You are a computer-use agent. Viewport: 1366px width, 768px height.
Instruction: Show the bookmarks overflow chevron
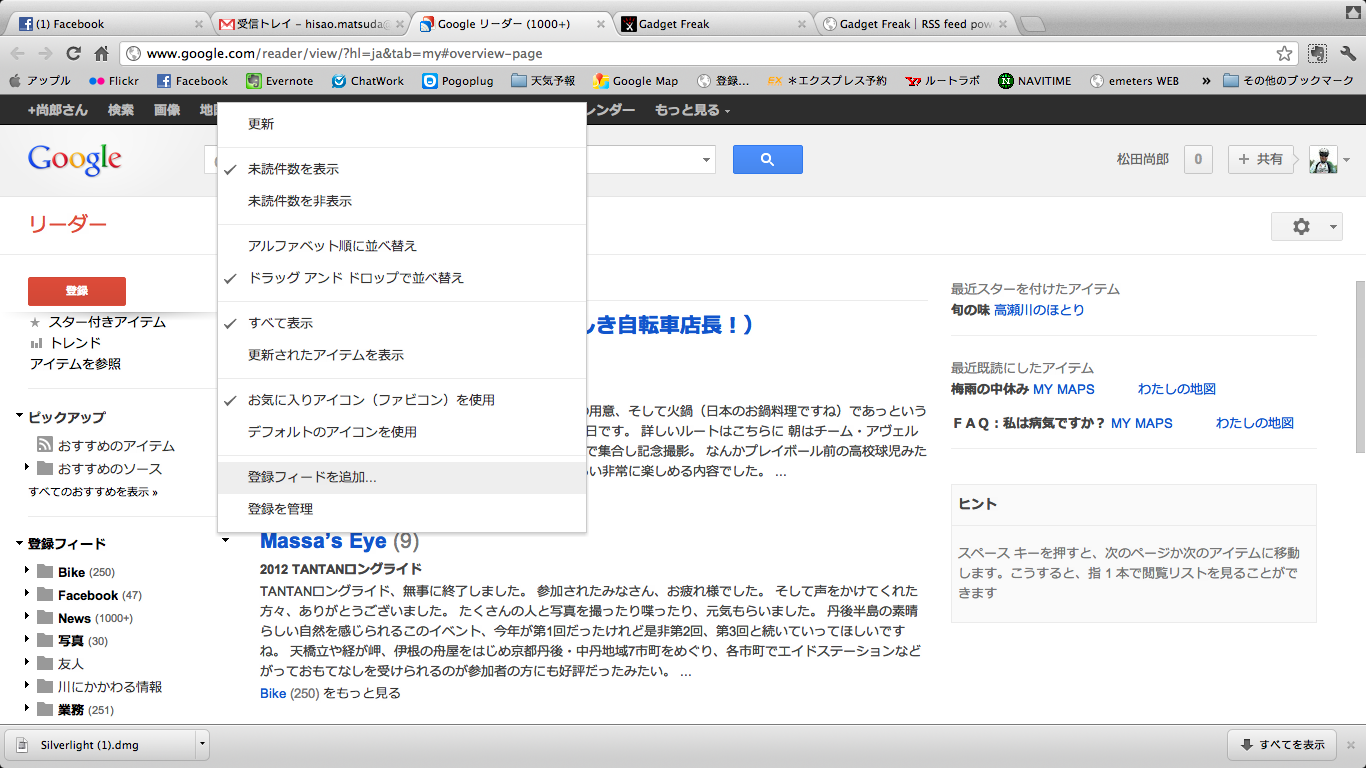point(1206,81)
